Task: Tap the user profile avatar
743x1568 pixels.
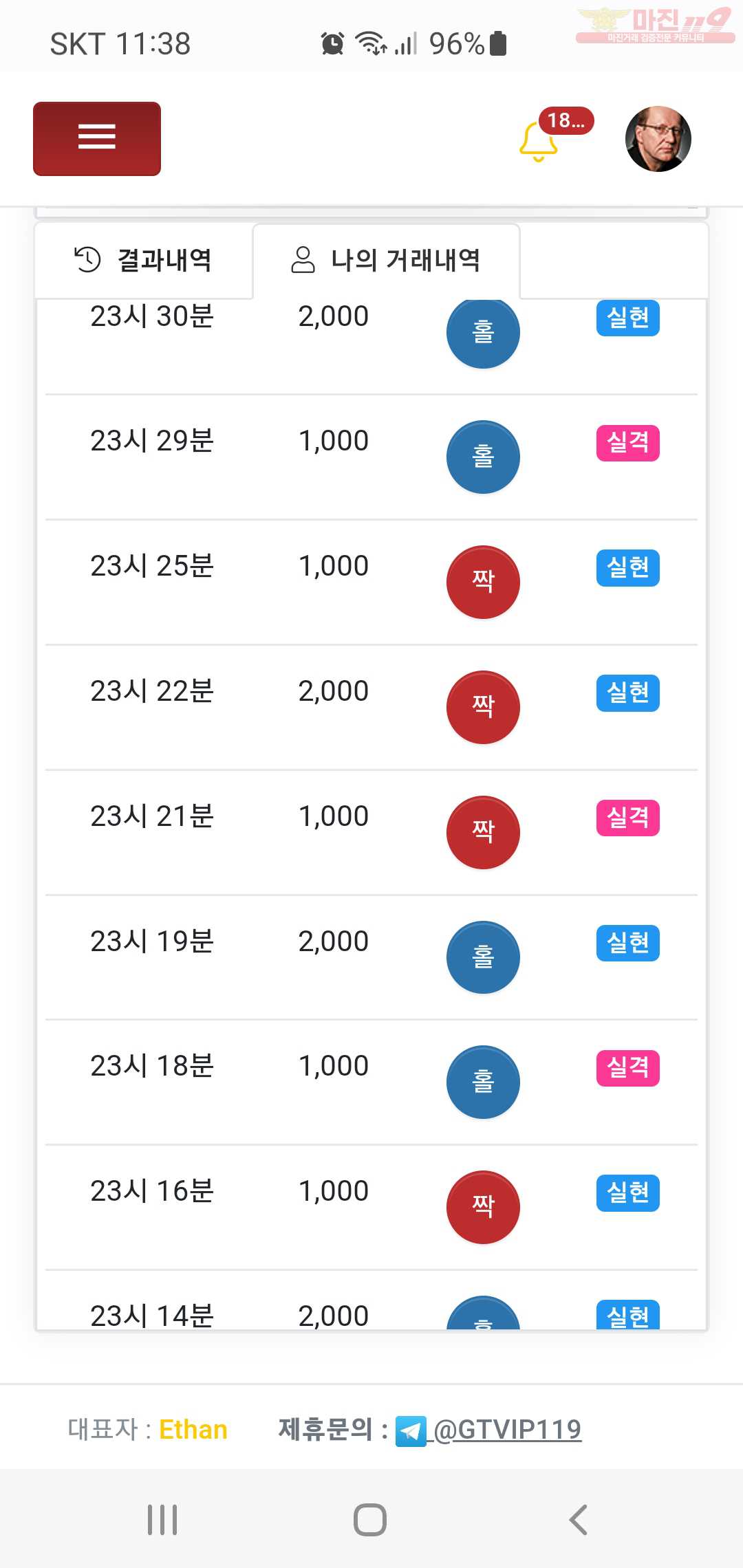Action: point(658,139)
